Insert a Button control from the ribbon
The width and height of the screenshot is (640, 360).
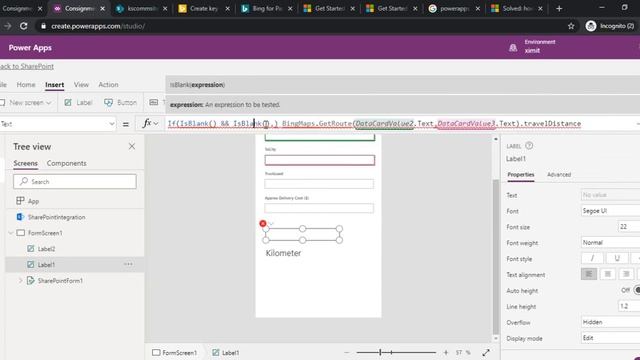click(120, 102)
